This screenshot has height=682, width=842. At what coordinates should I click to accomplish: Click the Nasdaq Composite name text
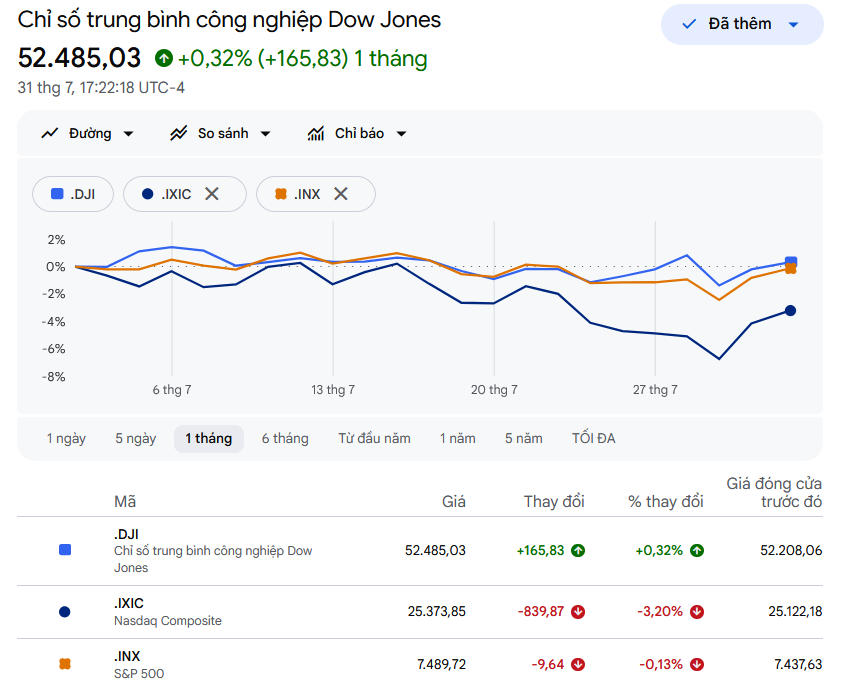tap(168, 621)
